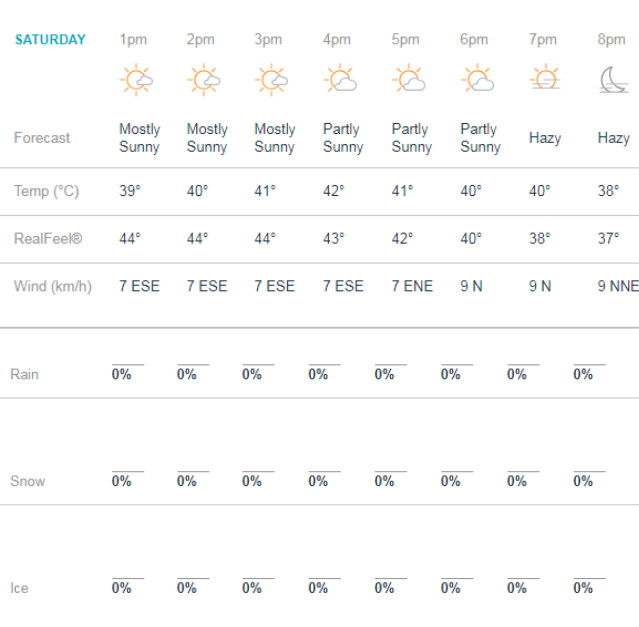
Task: Select the 4pm hour column header
Action: (337, 40)
